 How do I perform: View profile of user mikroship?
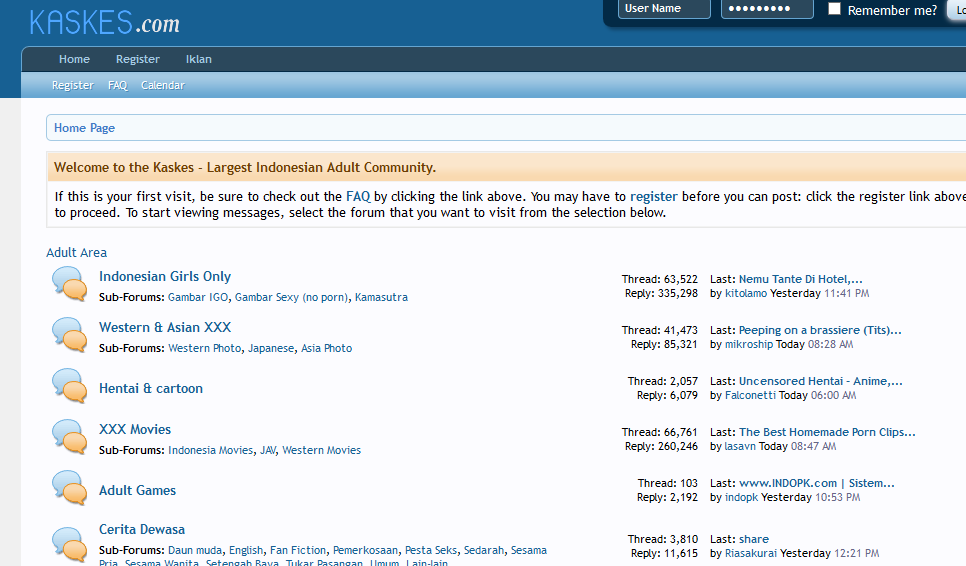(749, 344)
